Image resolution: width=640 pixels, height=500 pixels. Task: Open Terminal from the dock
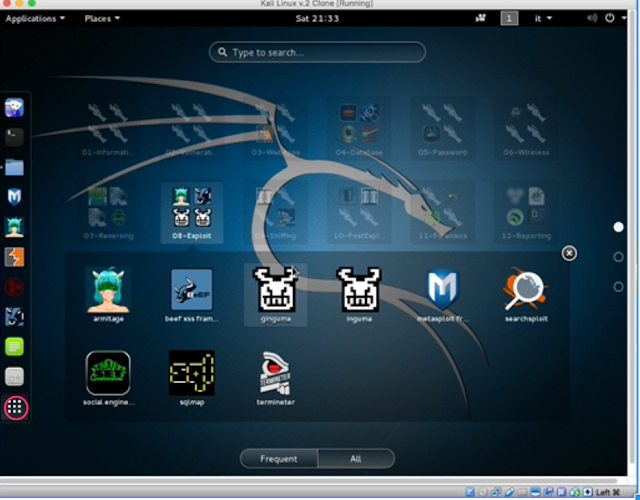(14, 137)
